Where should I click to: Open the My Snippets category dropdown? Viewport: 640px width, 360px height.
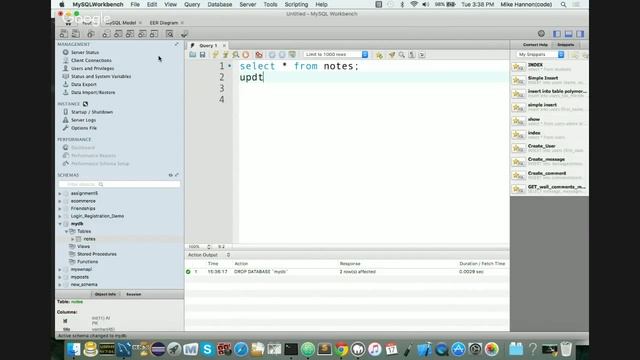540,54
